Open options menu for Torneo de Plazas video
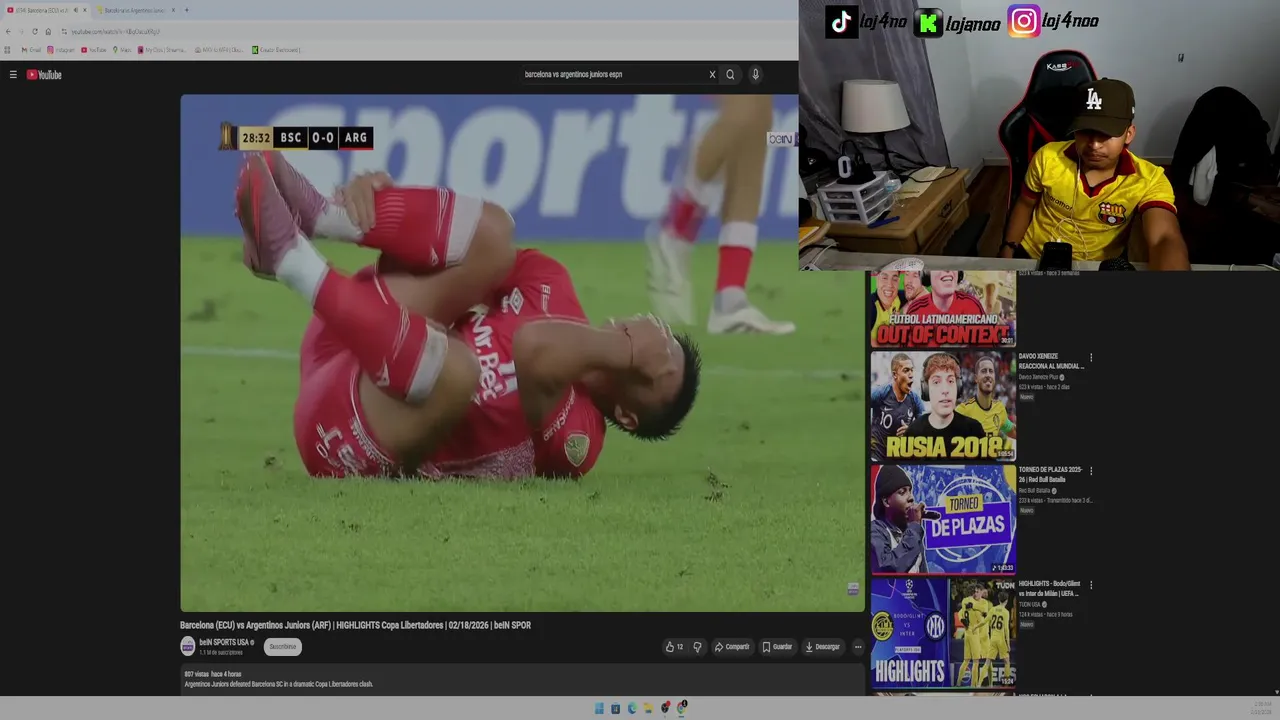The height and width of the screenshot is (720, 1280). click(x=1091, y=471)
